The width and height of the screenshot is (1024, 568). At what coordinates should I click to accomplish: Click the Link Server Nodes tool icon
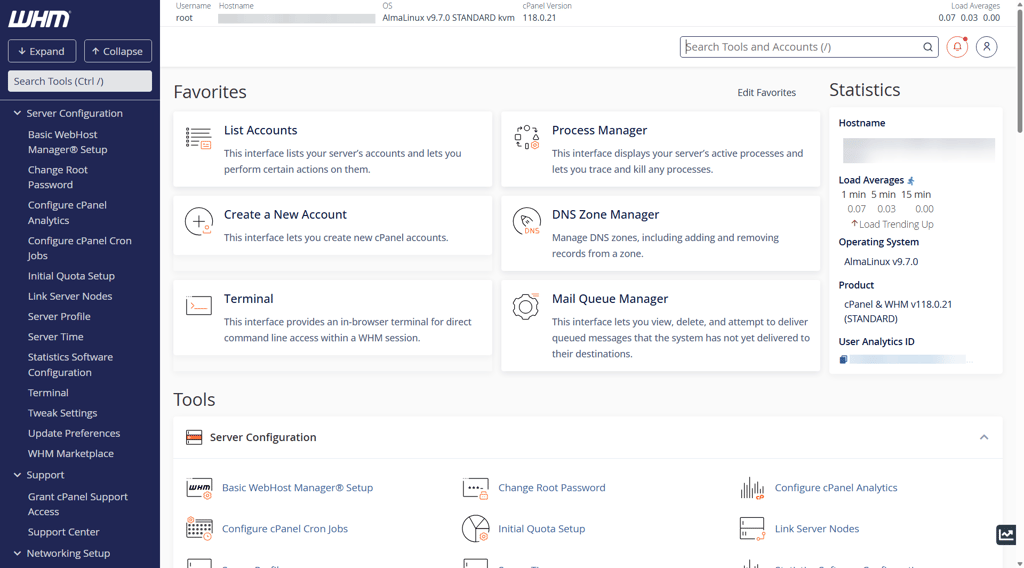pyautogui.click(x=752, y=529)
